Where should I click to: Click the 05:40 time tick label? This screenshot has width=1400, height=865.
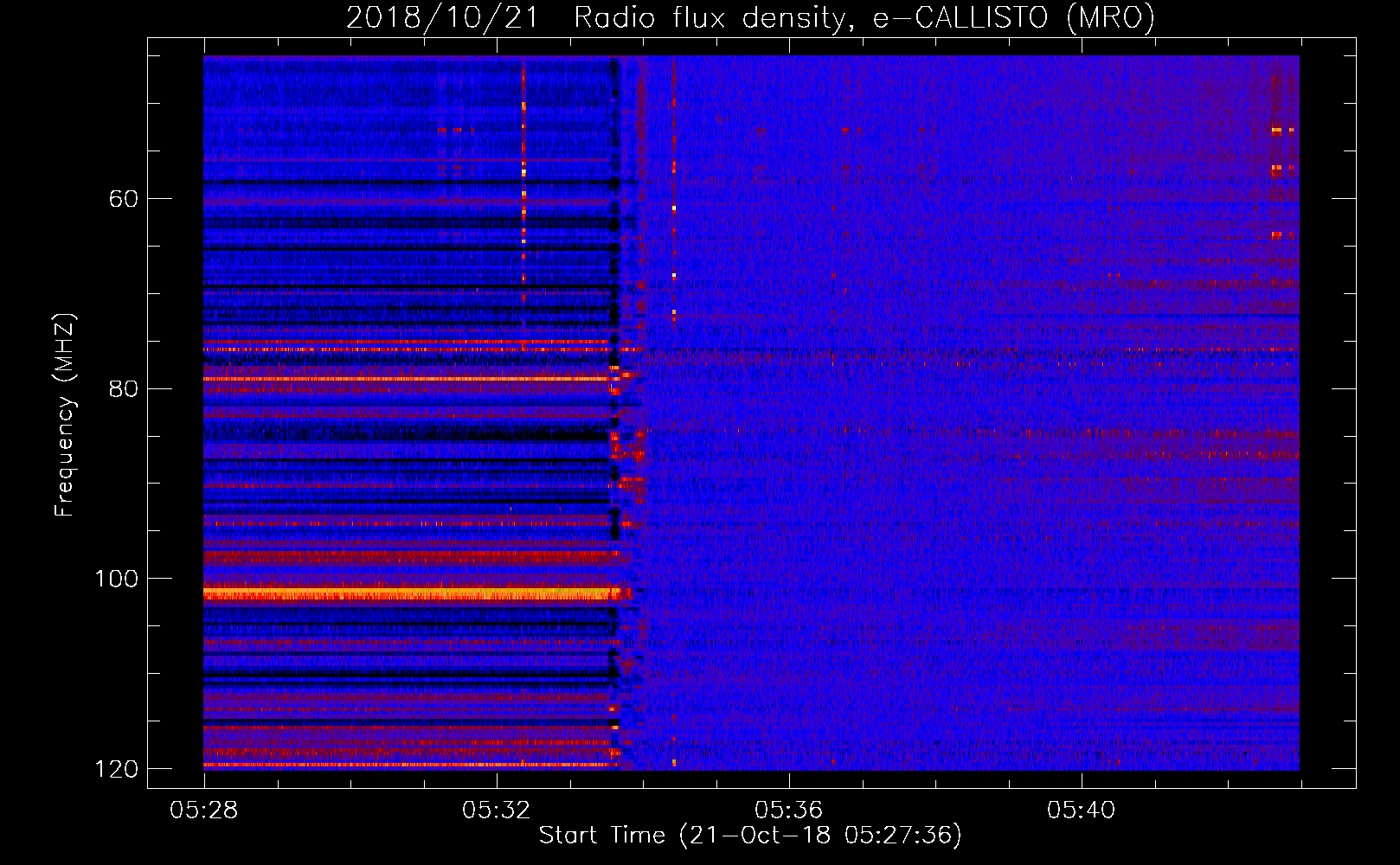click(x=1081, y=811)
